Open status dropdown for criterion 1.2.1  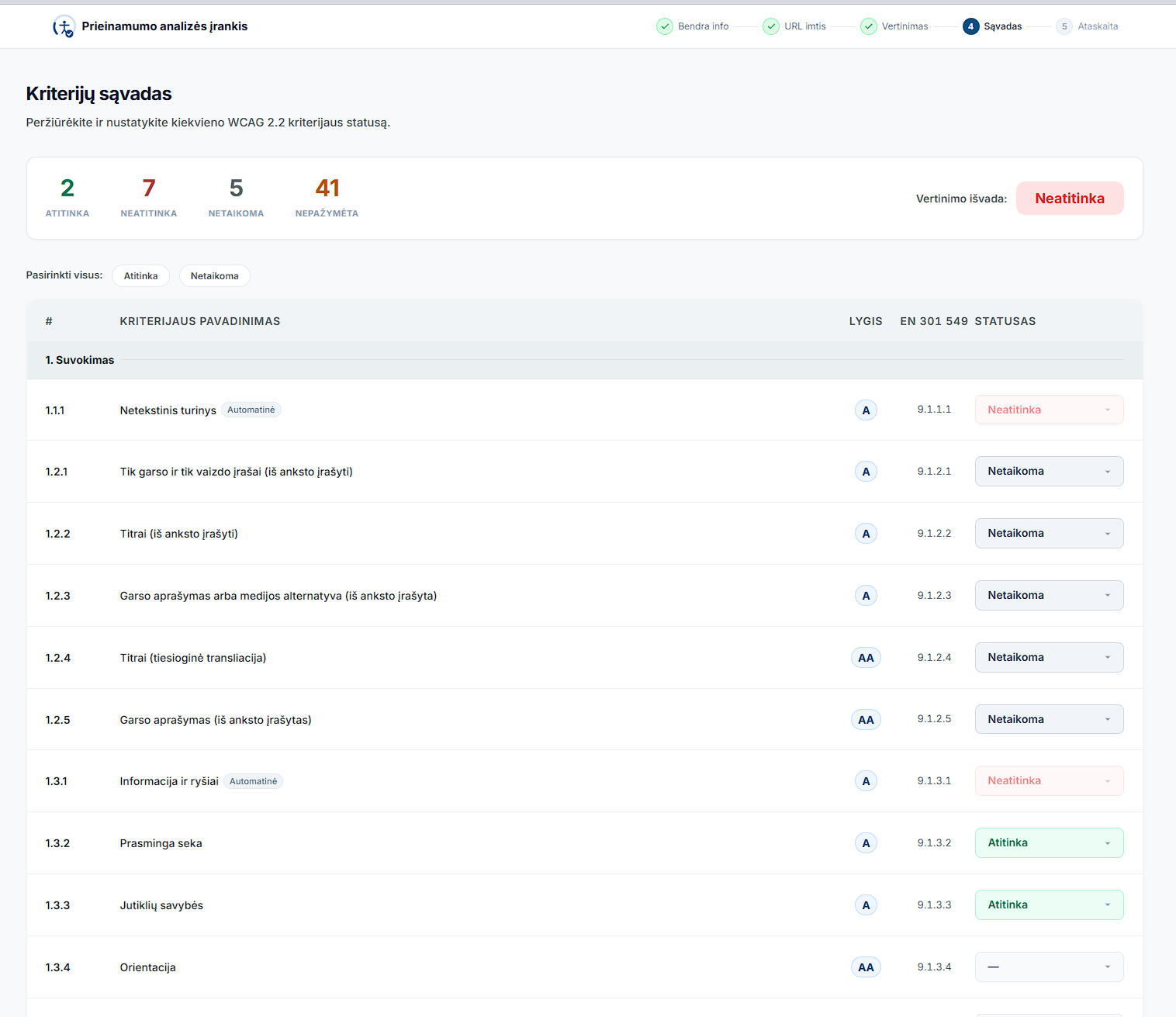pyautogui.click(x=1049, y=472)
